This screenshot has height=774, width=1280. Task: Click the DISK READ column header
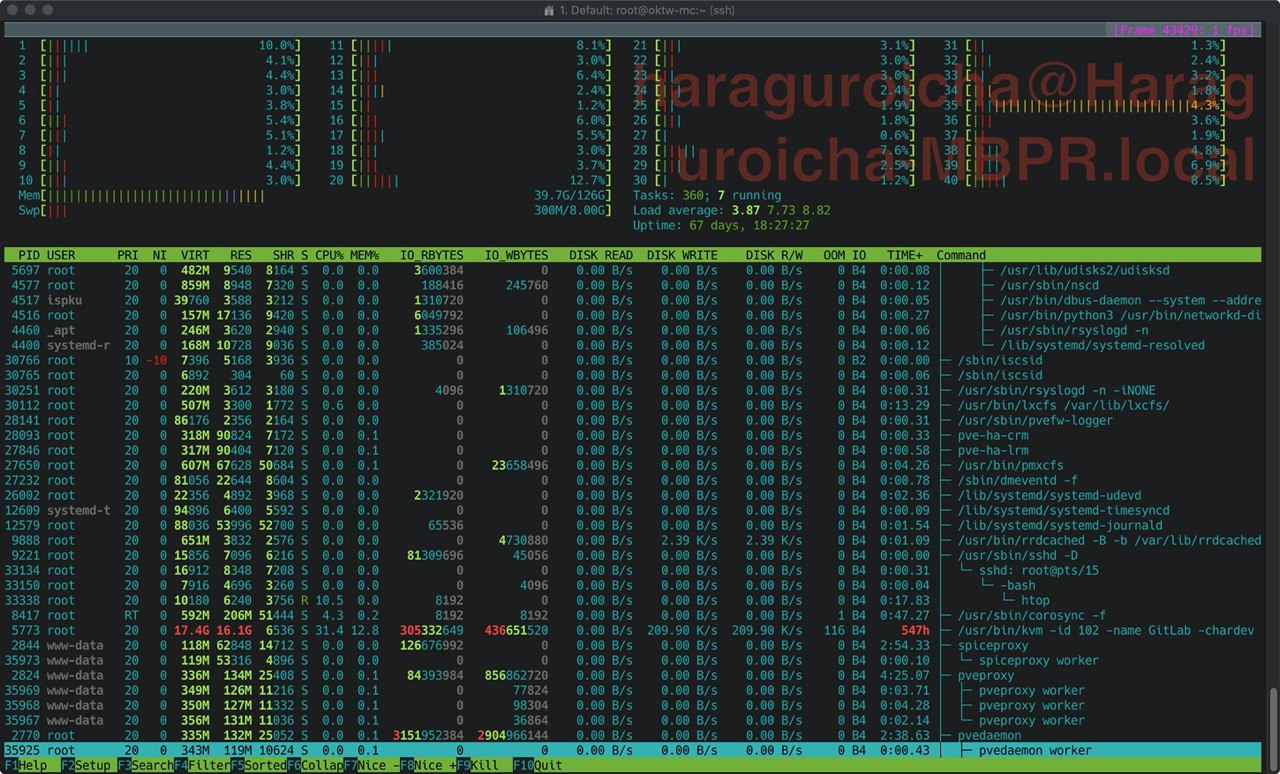[x=601, y=255]
